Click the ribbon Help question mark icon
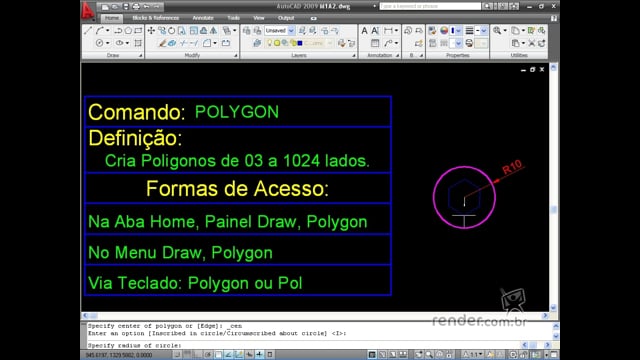Screen dimensions: 640x360 coord(553,18)
